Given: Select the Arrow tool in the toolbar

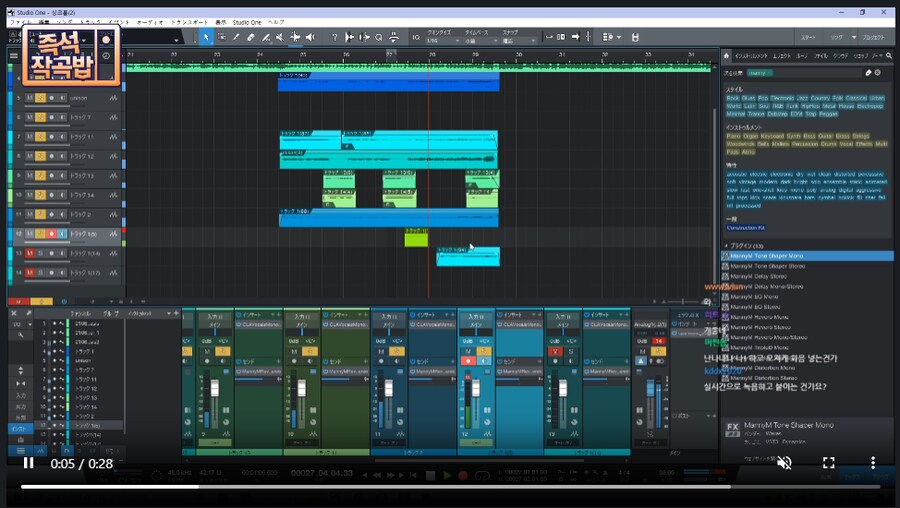Looking at the screenshot, I should pyautogui.click(x=206, y=37).
